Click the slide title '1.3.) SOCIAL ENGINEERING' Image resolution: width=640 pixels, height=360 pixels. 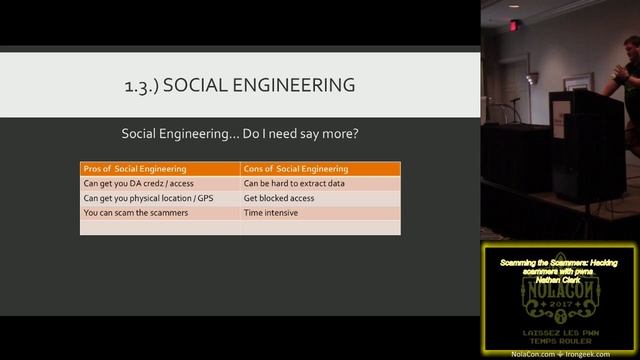pyautogui.click(x=240, y=85)
